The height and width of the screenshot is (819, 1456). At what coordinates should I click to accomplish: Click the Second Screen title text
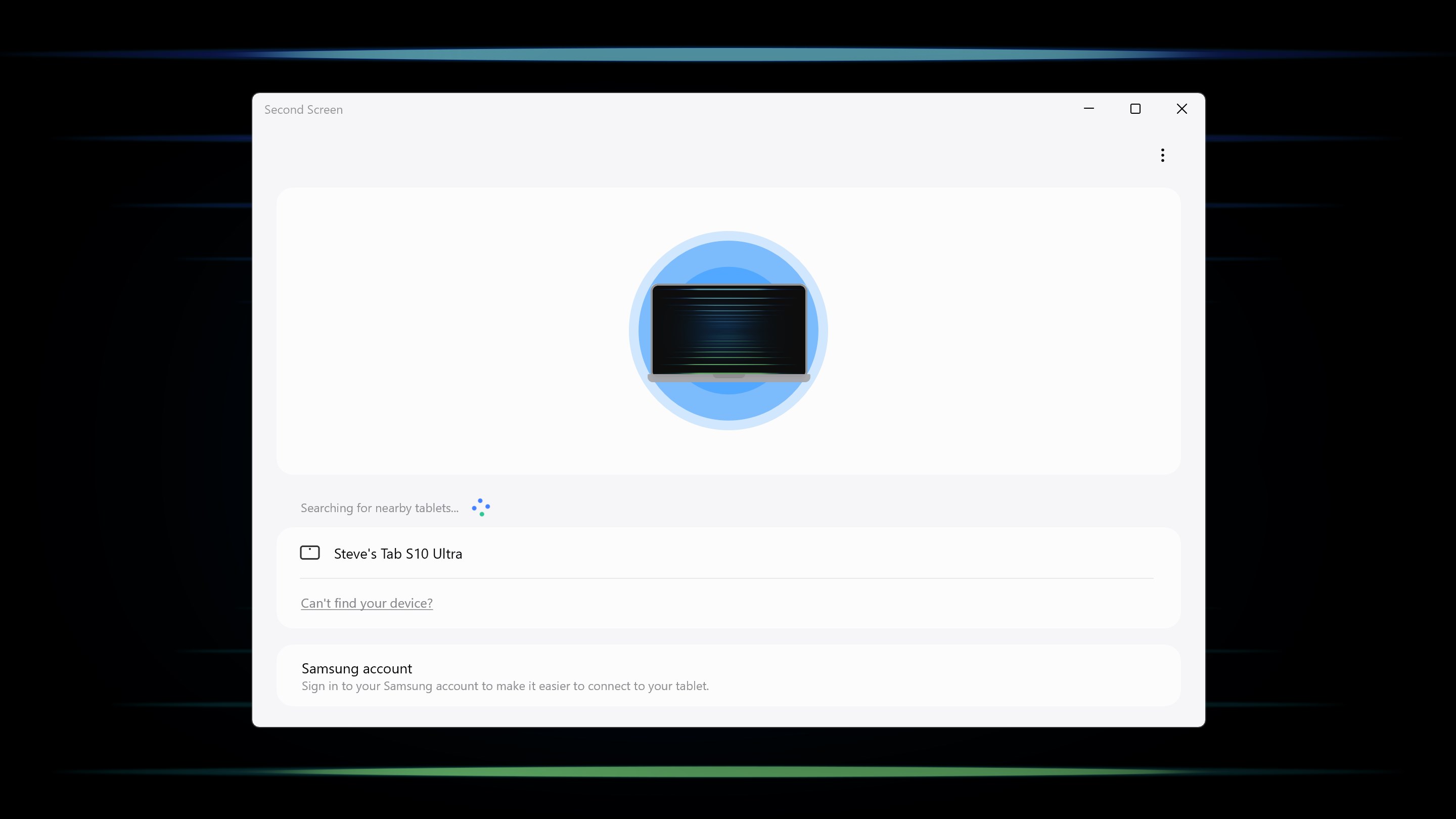point(303,109)
